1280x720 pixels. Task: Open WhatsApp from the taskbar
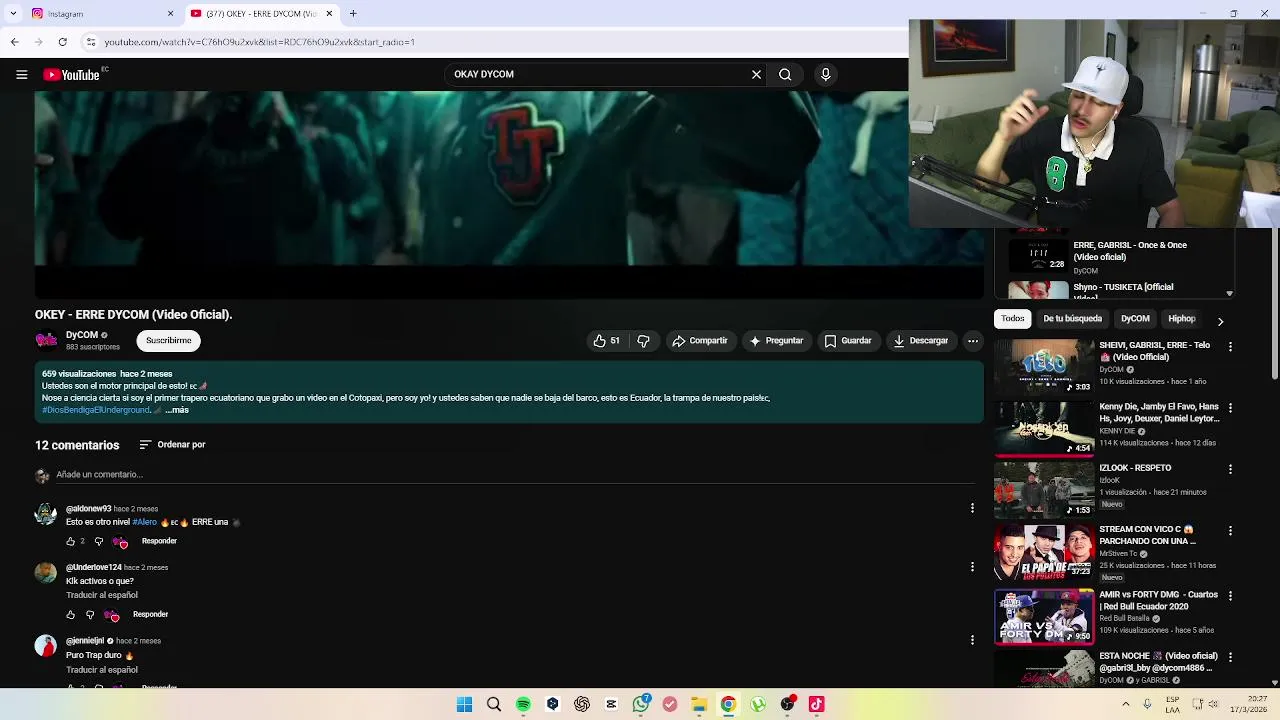tap(641, 704)
